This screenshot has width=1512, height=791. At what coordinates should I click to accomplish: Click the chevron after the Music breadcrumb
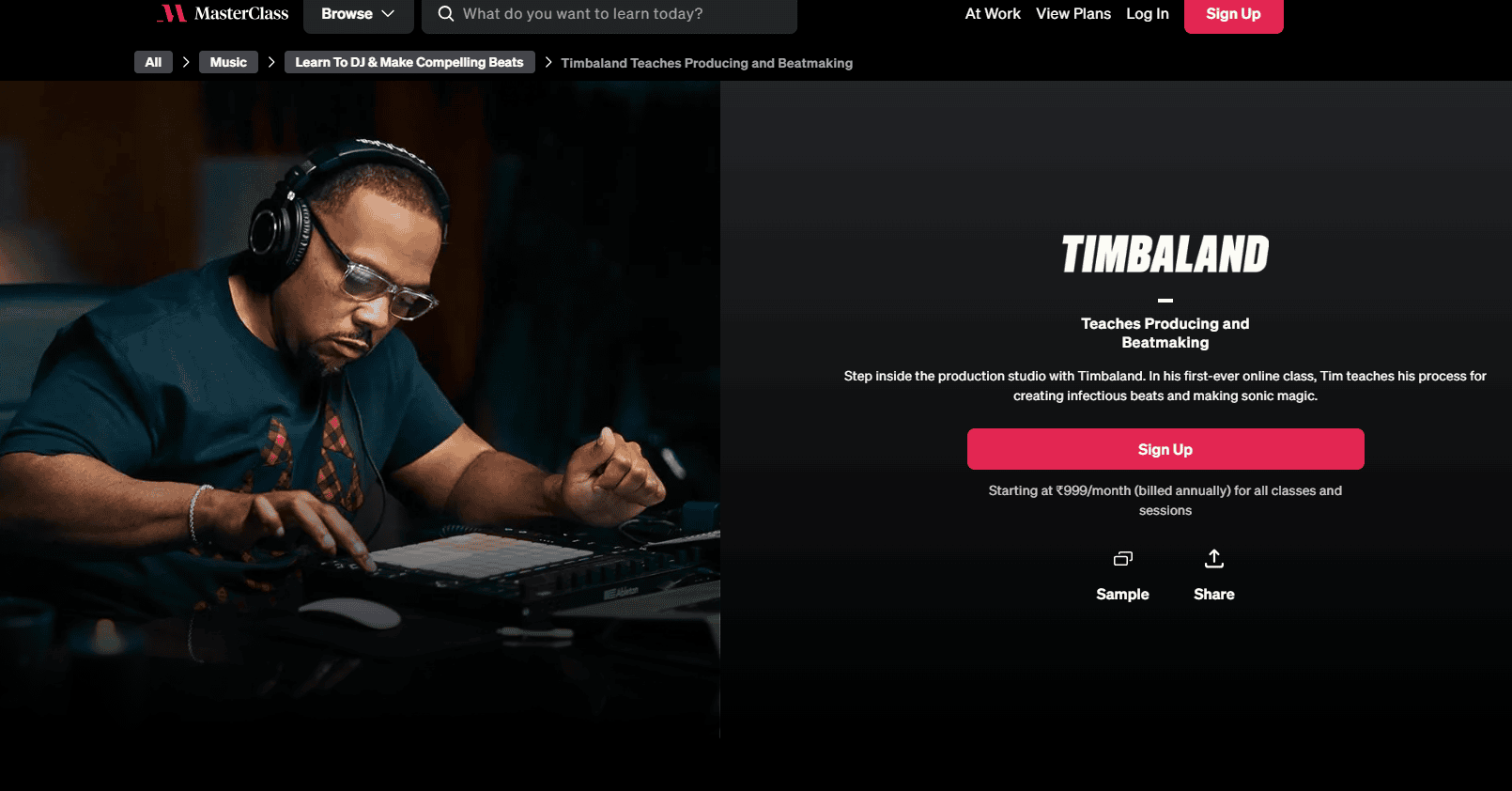pos(271,62)
